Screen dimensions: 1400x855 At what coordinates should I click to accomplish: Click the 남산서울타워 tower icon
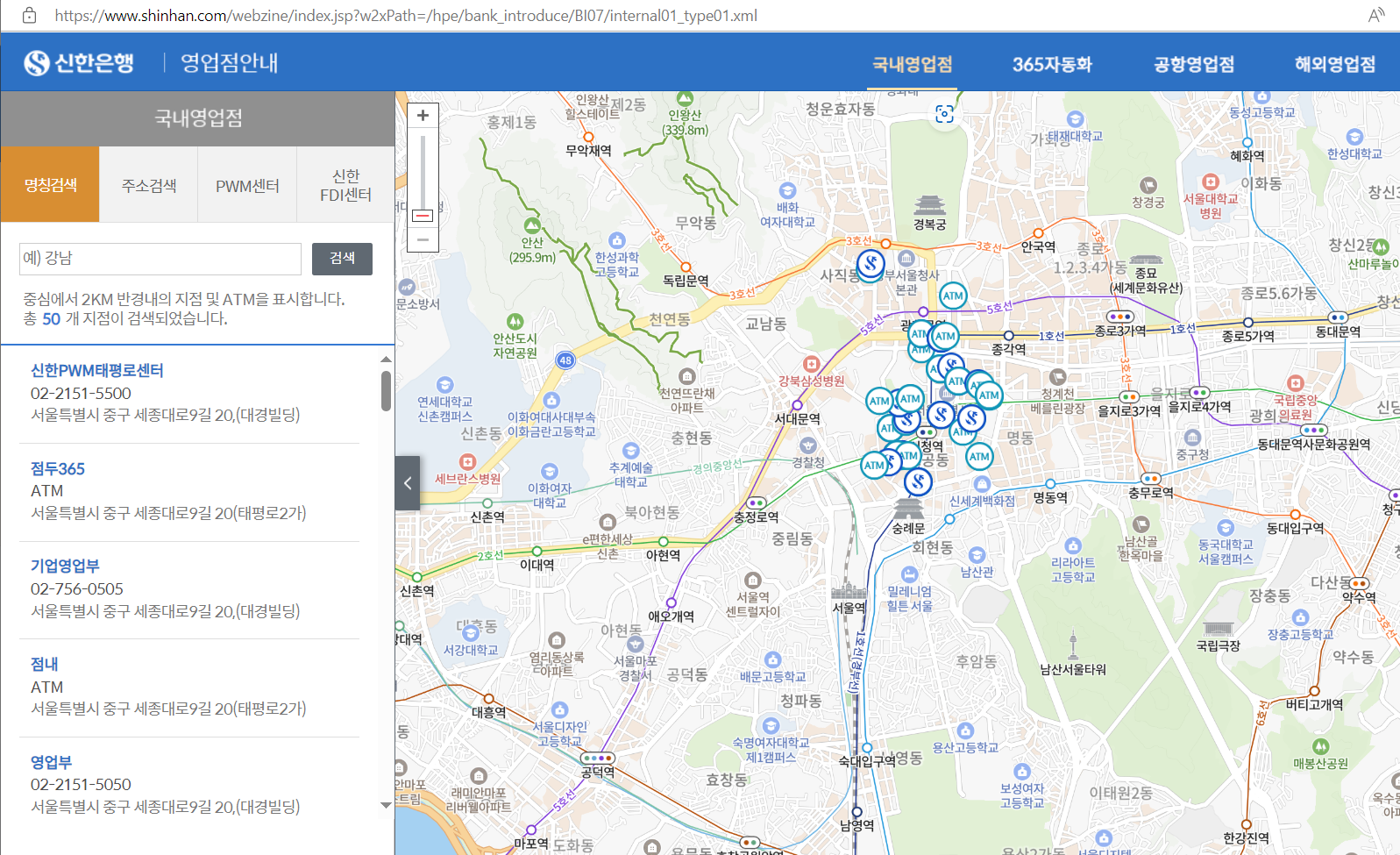tap(1073, 645)
